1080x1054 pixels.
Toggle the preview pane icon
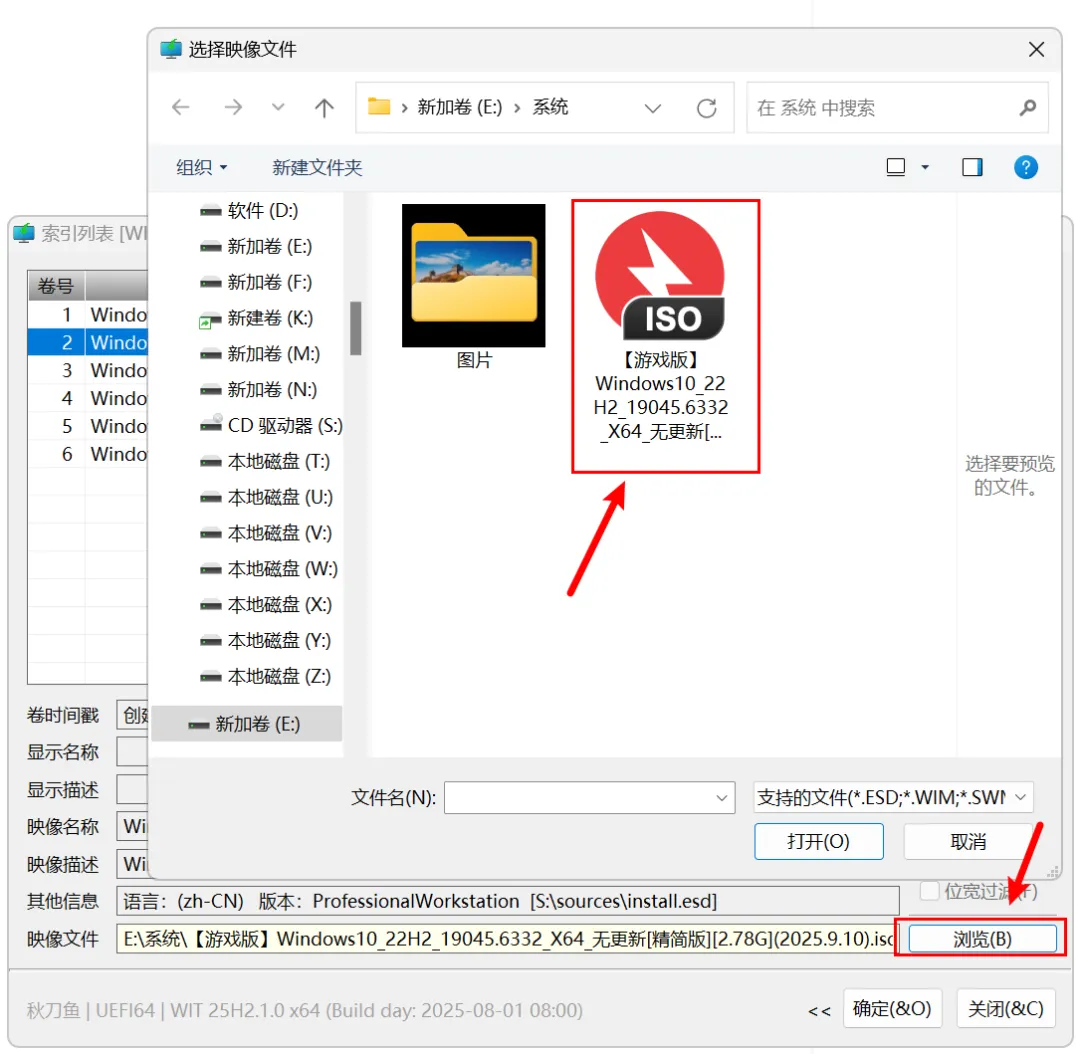click(972, 167)
